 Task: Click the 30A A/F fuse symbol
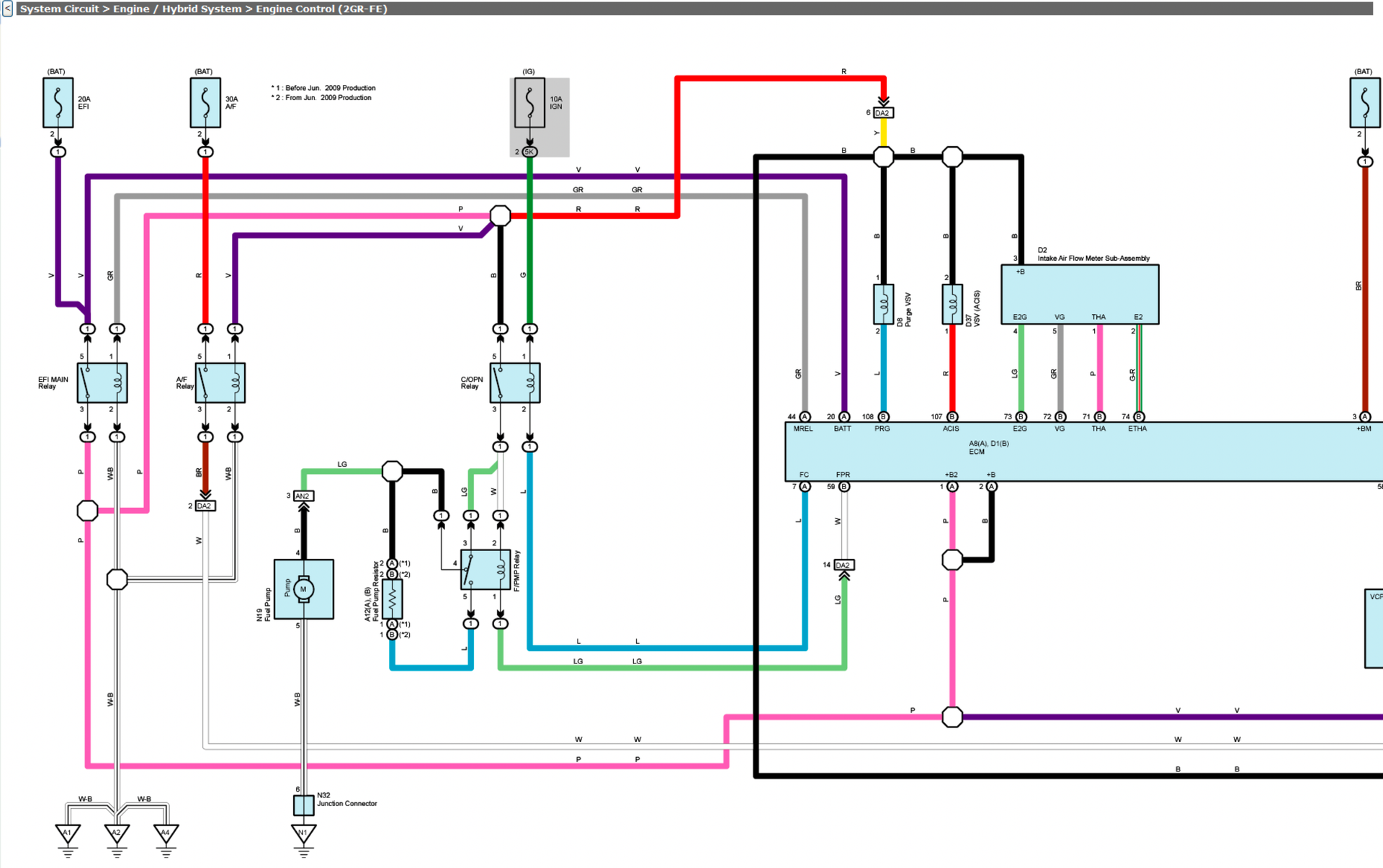pos(205,103)
